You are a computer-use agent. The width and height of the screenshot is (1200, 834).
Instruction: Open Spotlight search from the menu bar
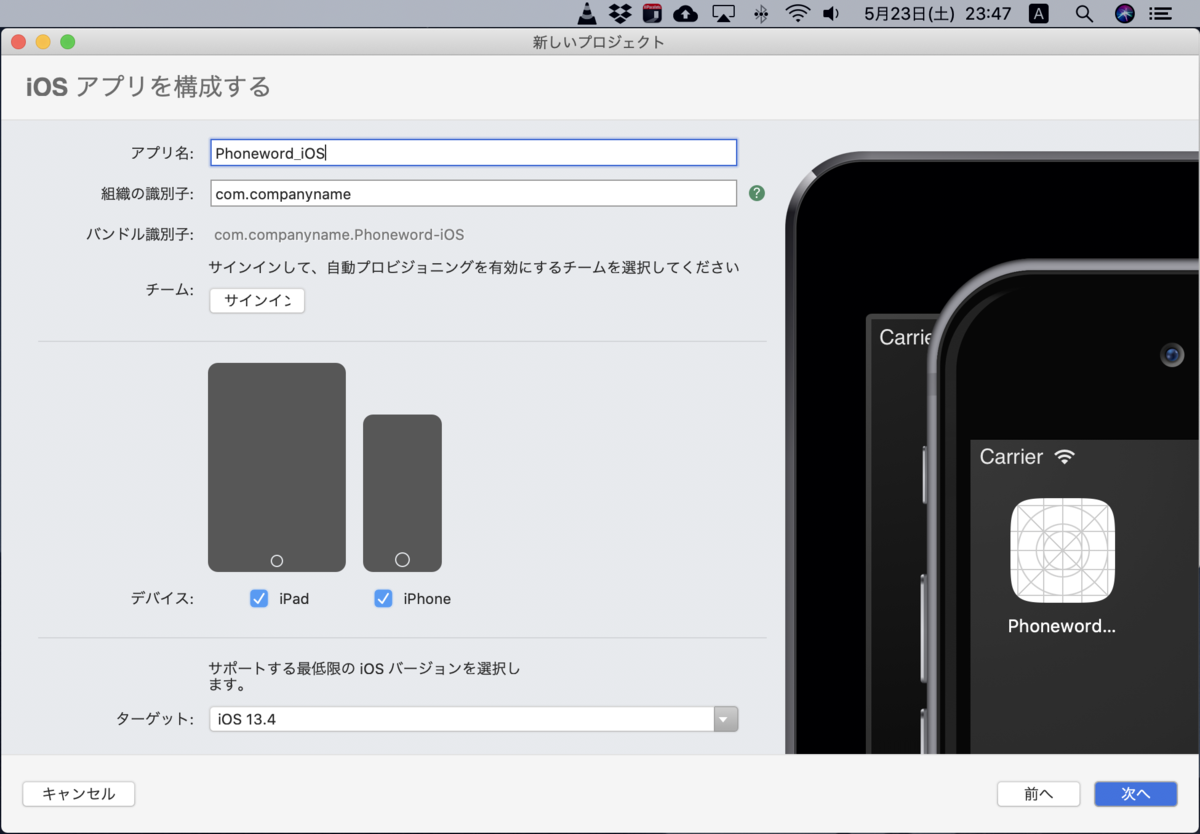coord(1084,14)
